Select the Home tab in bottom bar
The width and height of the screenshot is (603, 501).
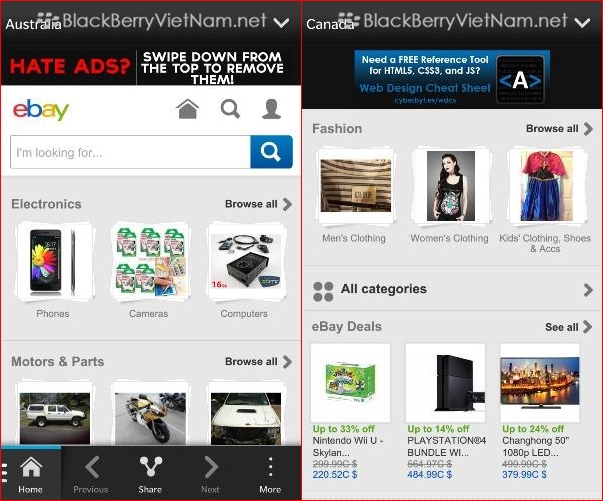tap(31, 474)
